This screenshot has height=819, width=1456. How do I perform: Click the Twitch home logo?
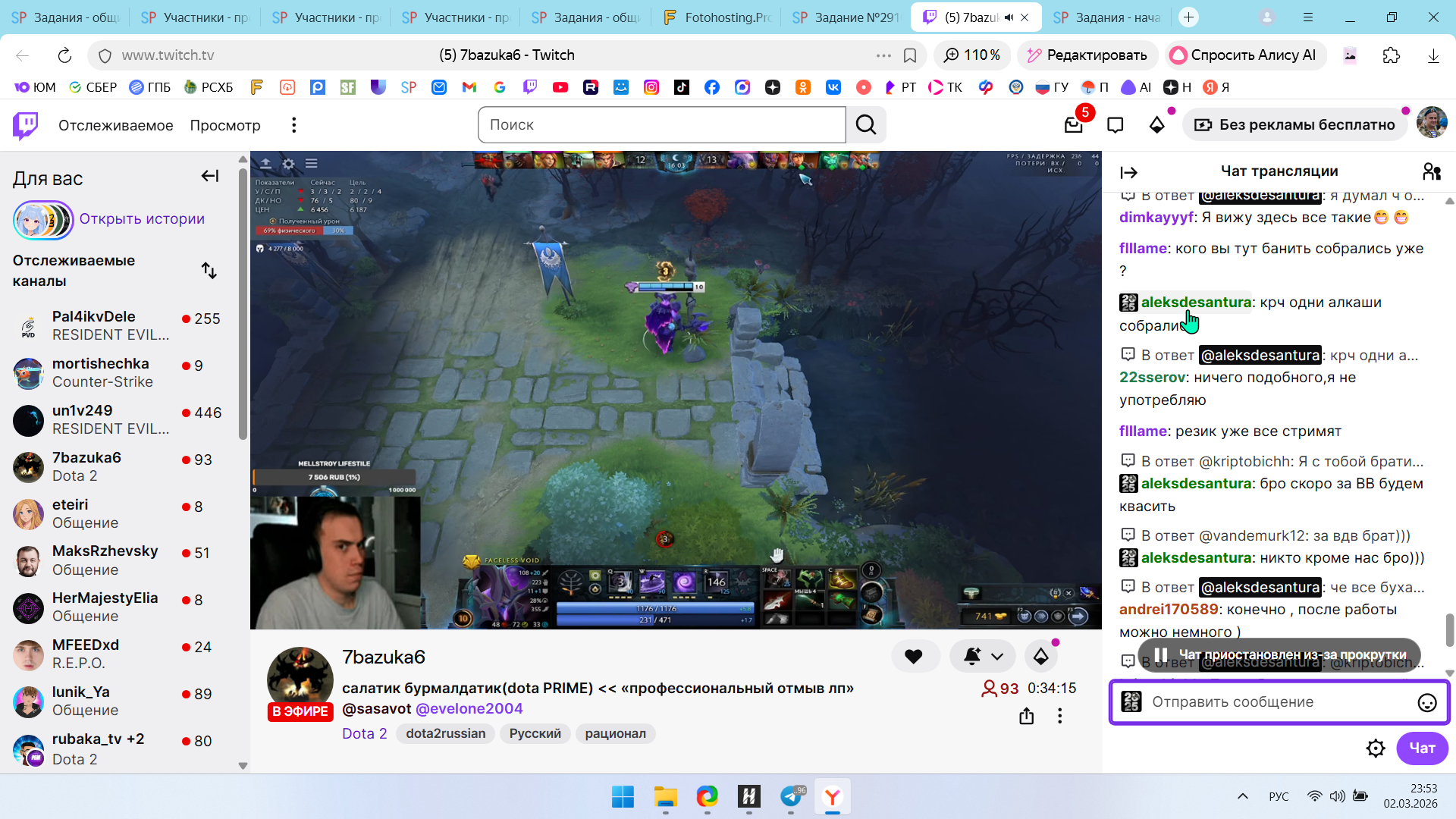point(26,125)
